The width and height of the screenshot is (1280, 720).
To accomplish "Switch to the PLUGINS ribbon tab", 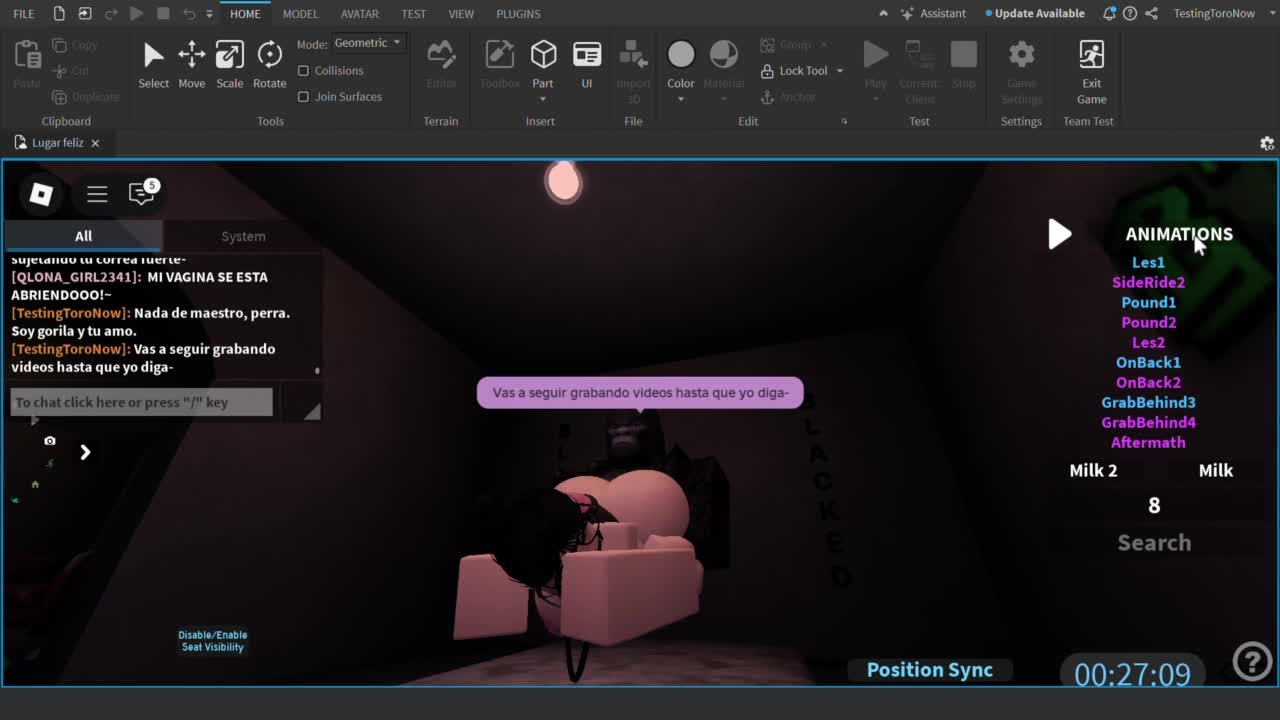I will pyautogui.click(x=518, y=13).
